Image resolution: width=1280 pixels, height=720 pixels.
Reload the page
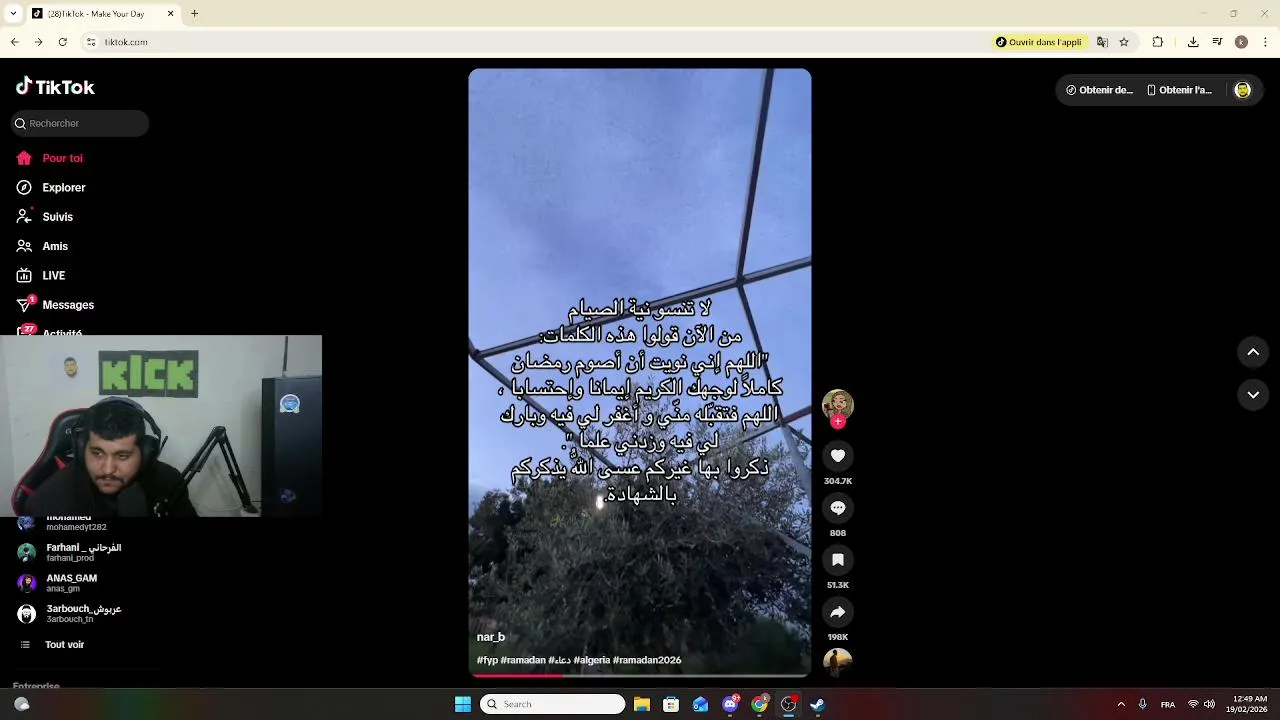pyautogui.click(x=62, y=42)
